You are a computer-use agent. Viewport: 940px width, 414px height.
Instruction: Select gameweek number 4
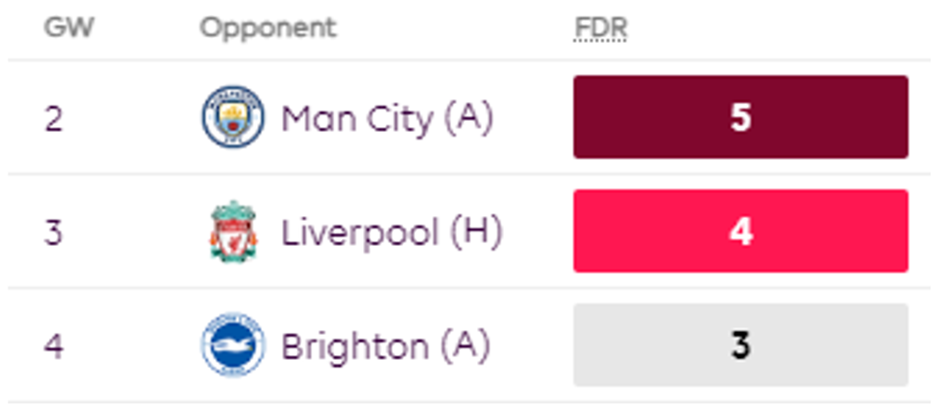[54, 346]
